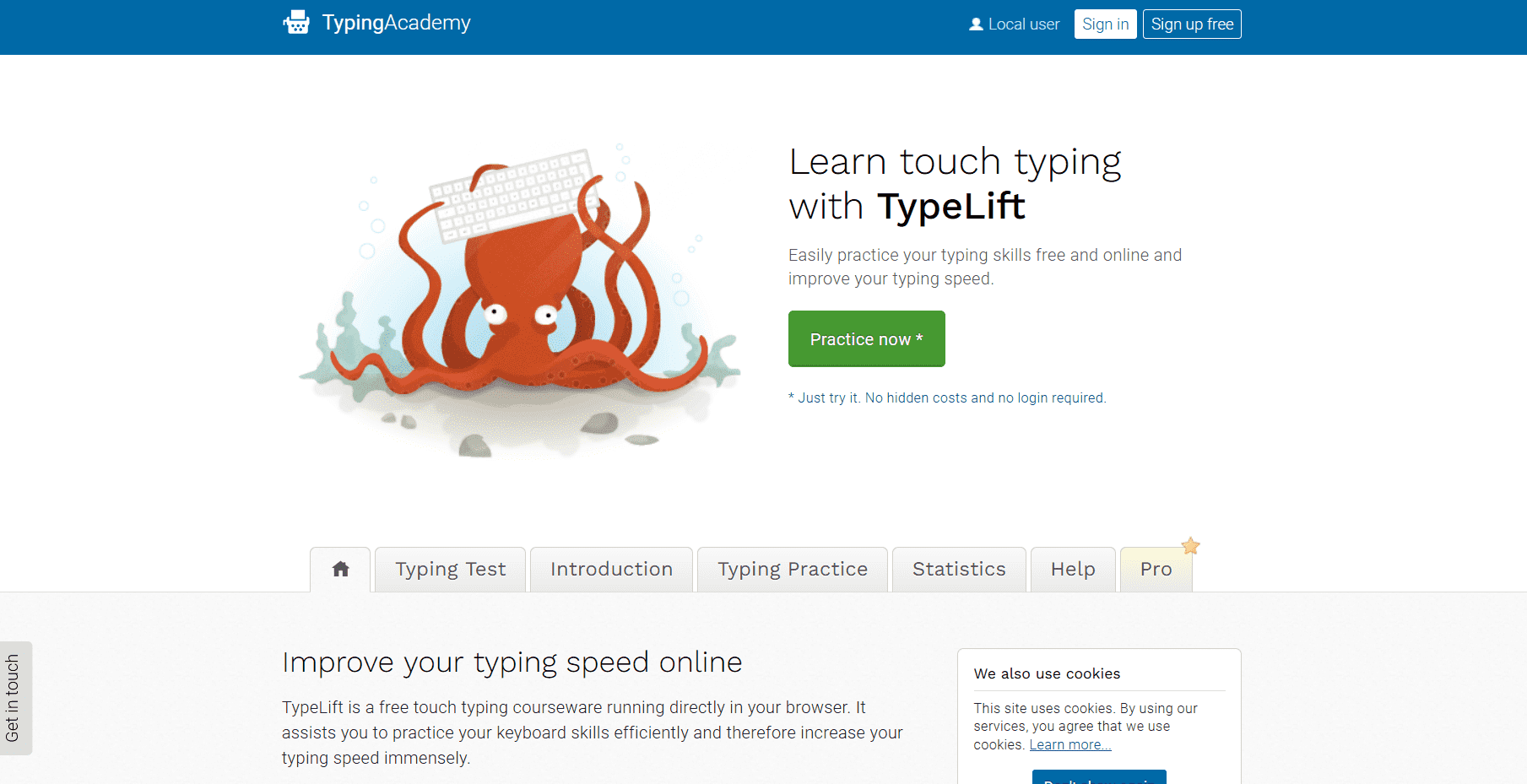Viewport: 1527px width, 784px height.
Task: Open the Help tab
Action: click(x=1072, y=570)
